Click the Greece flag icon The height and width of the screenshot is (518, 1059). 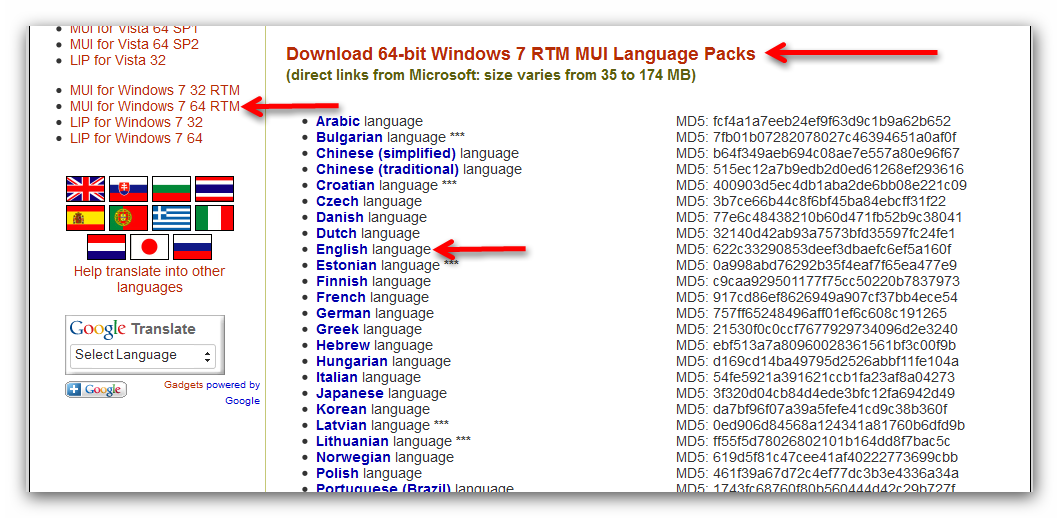(x=172, y=218)
